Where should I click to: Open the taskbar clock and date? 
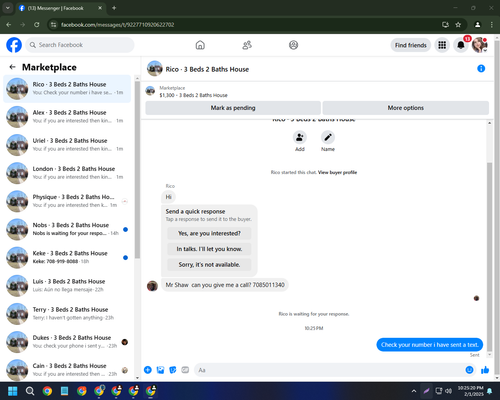click(470, 391)
